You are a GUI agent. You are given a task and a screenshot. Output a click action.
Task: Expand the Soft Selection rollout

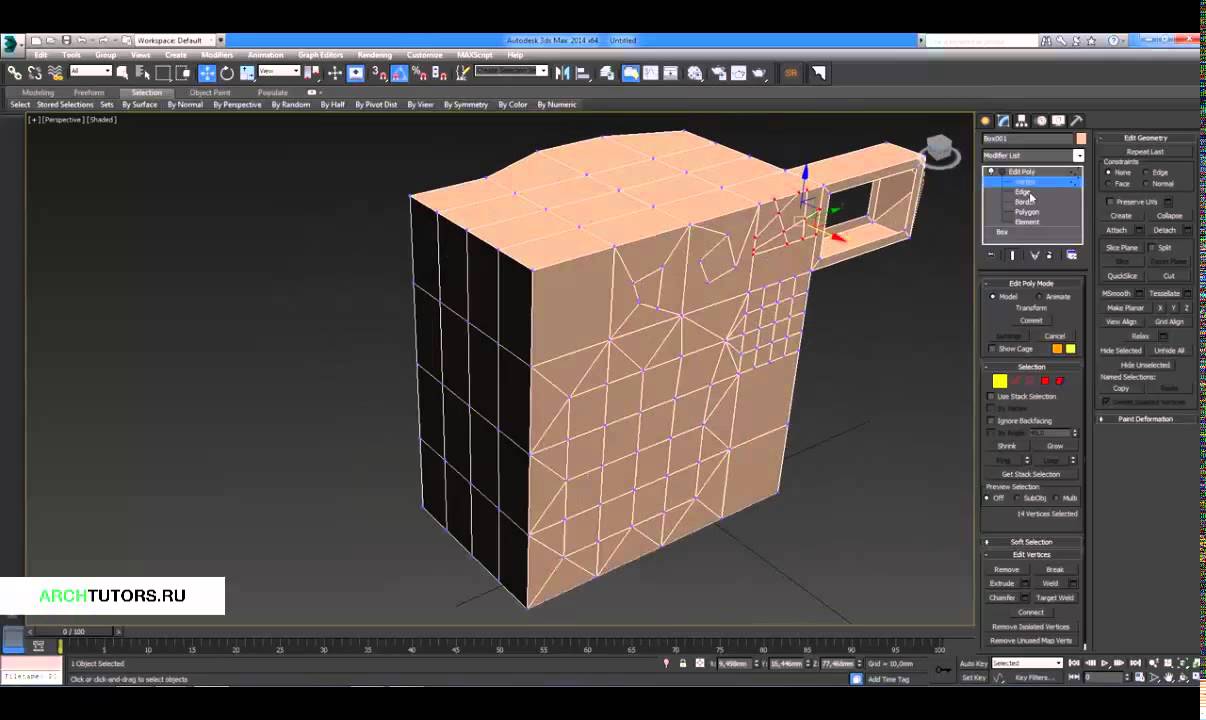1031,542
